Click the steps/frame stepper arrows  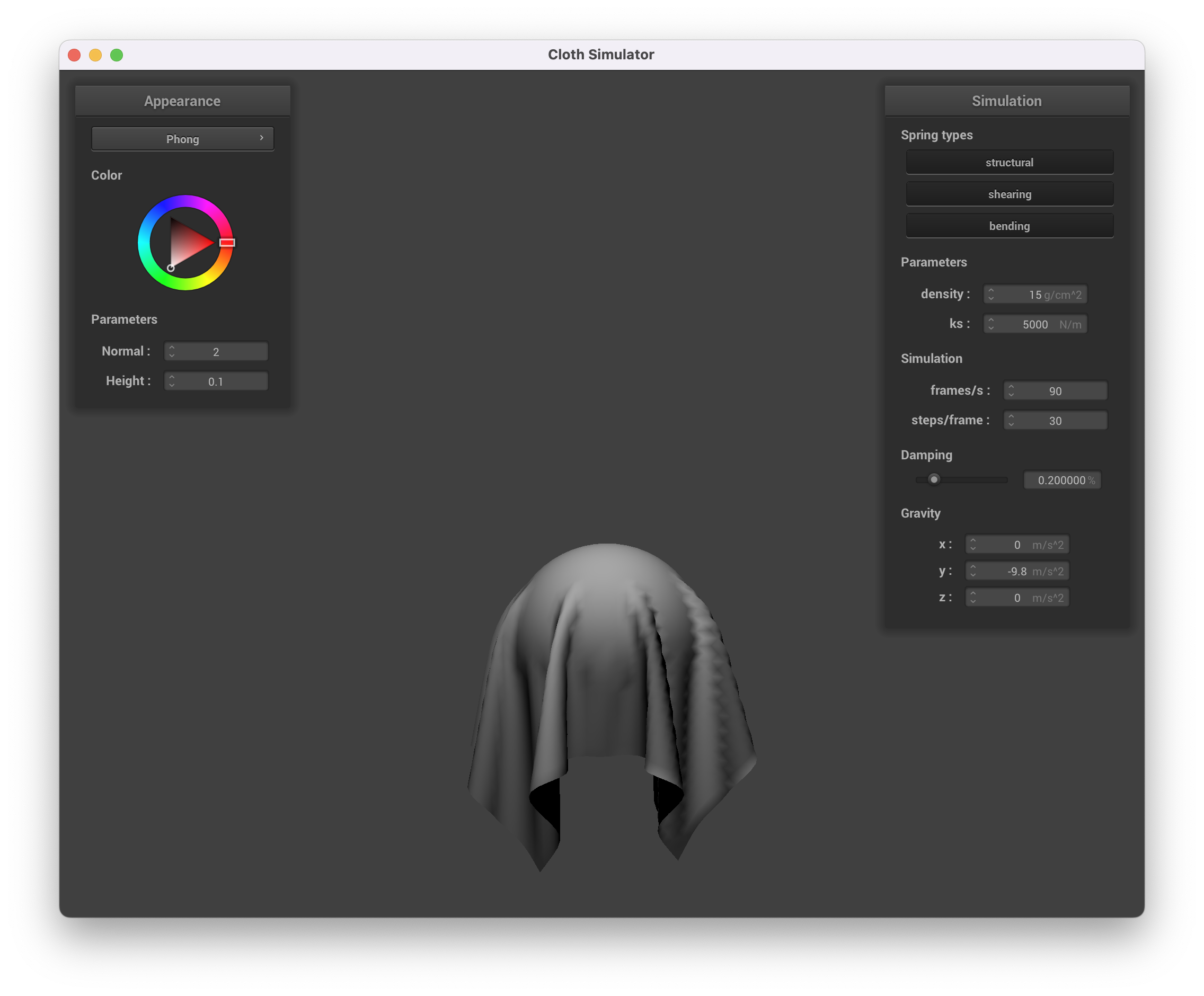tap(1011, 420)
